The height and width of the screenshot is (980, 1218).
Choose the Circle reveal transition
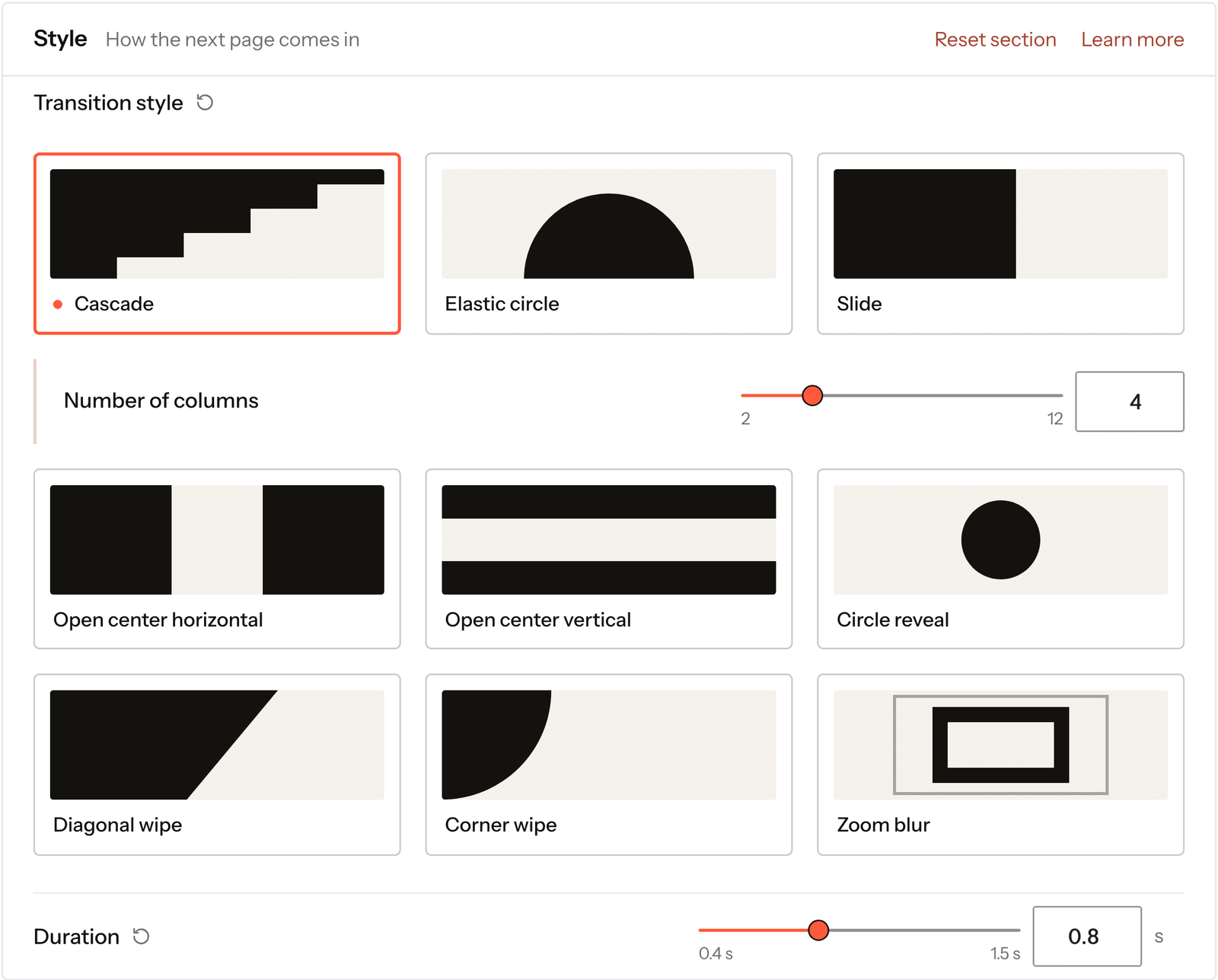coord(1000,559)
